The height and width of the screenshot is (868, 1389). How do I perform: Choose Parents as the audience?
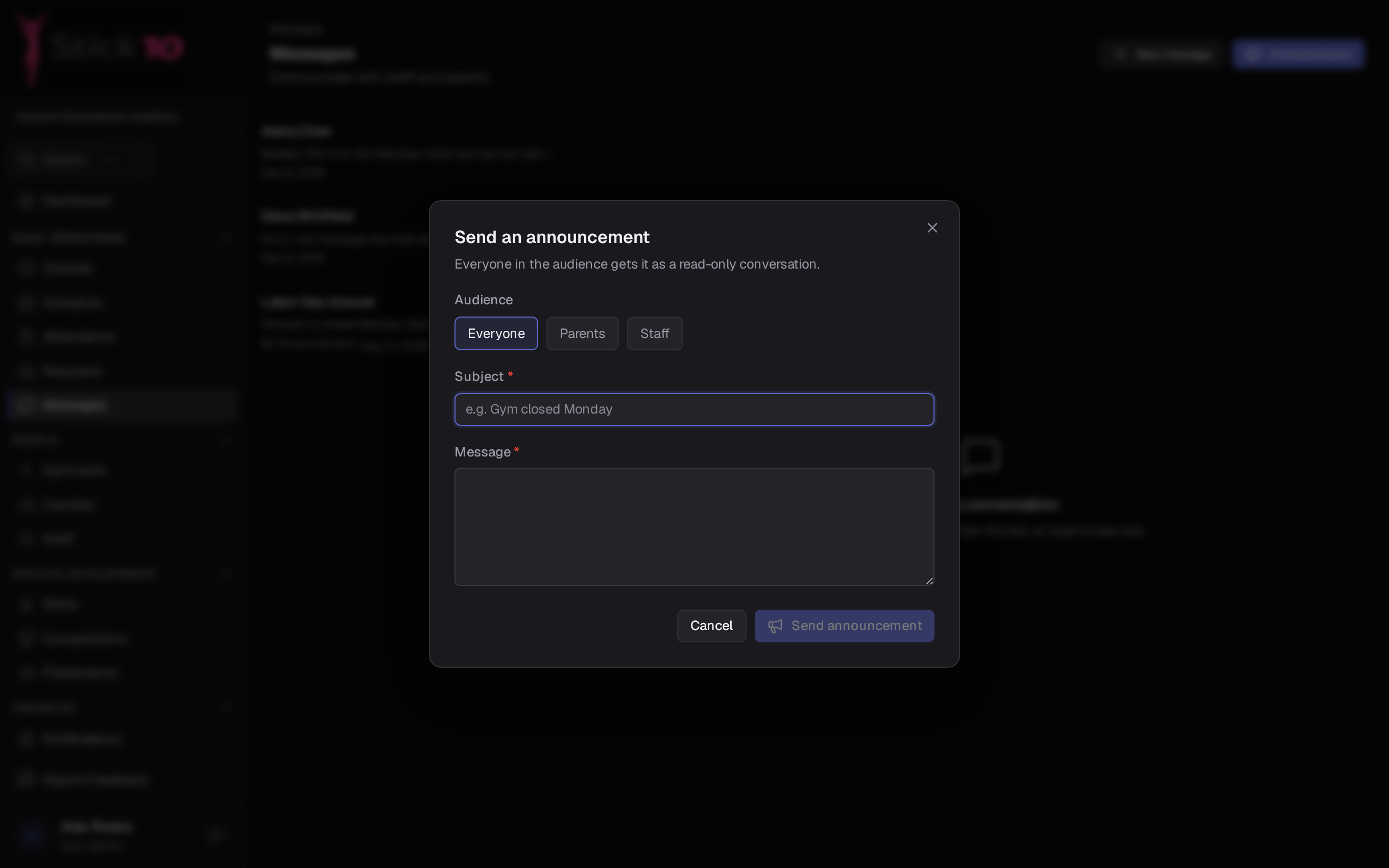[582, 333]
